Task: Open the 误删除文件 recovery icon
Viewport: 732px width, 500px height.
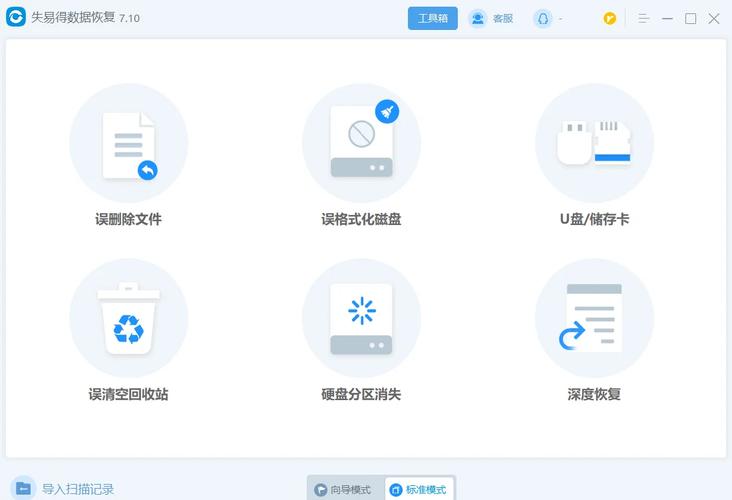Action: pos(129,143)
